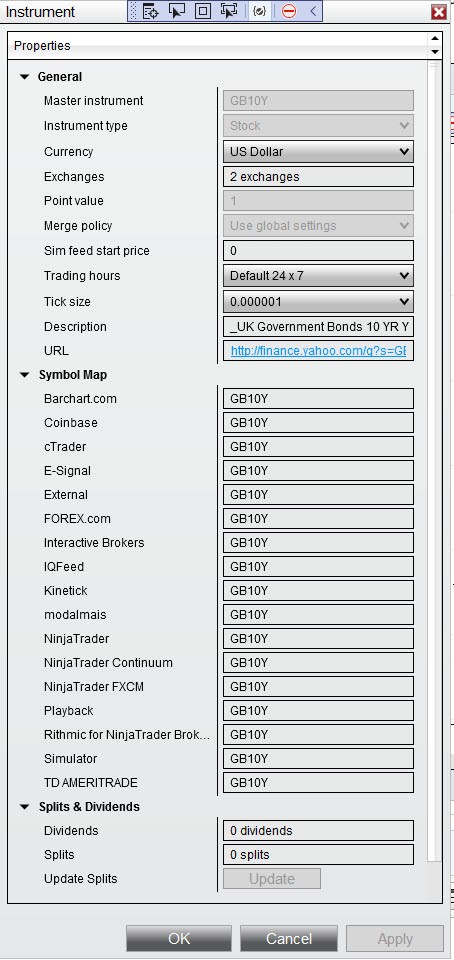Click the TD AMERITRADE symbol field
The width and height of the screenshot is (454, 960).
(318, 782)
